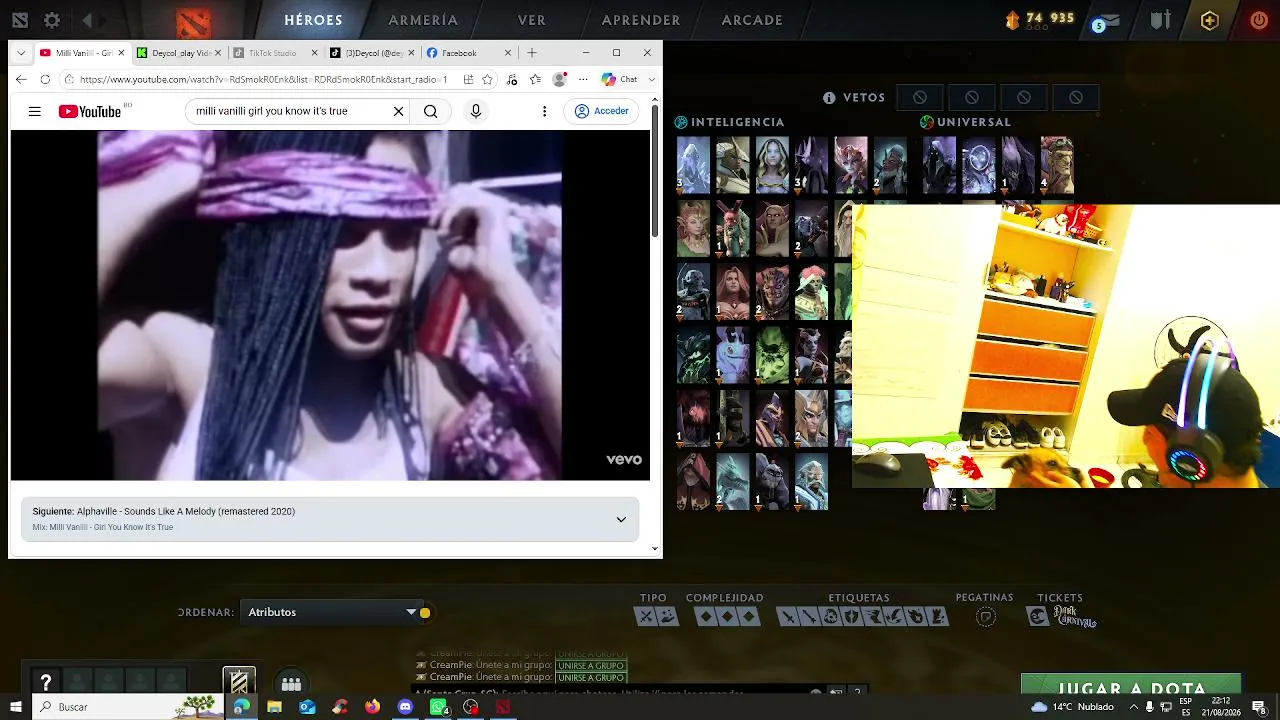Click the yellow dot beside Atributos

click(x=425, y=612)
